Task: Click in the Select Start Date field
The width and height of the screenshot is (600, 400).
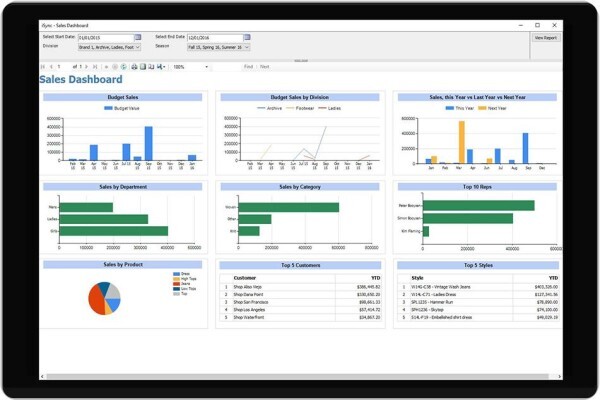Action: (x=106, y=38)
